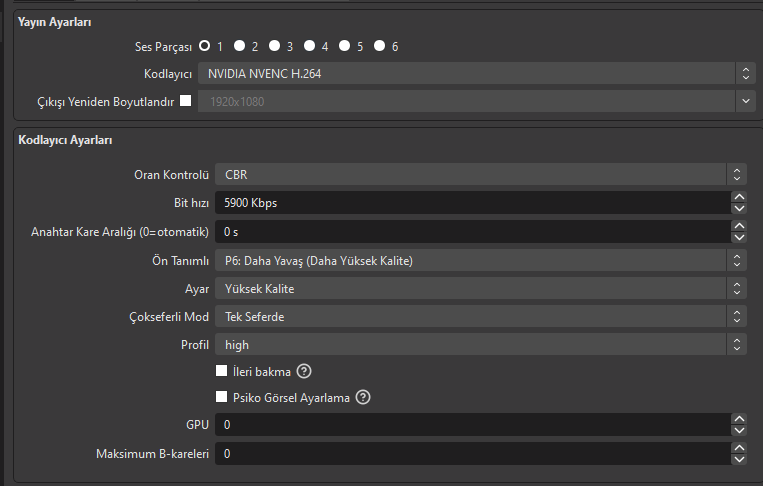Select Ses Parçası track 2

point(240,46)
